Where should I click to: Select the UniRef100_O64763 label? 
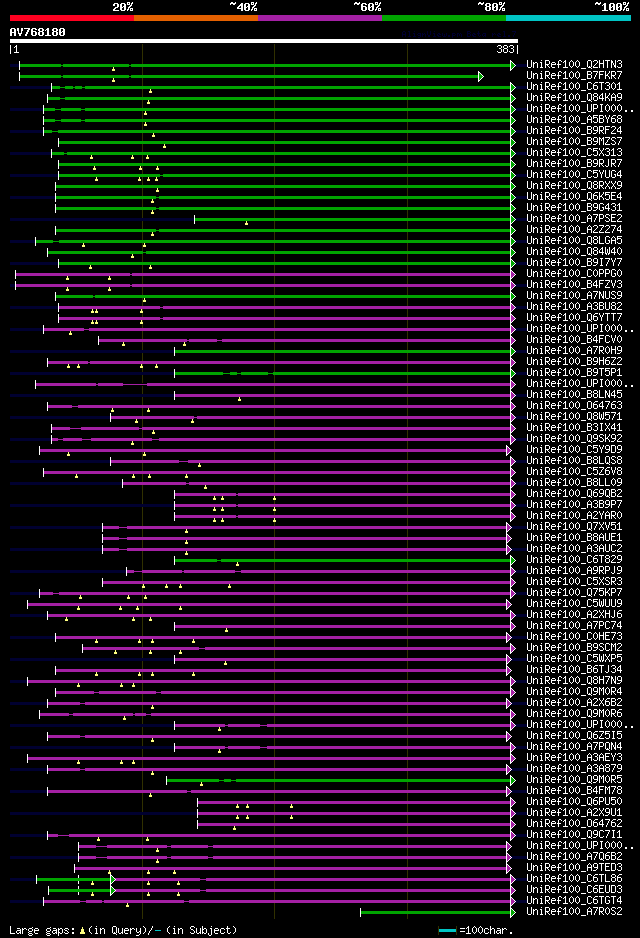574,406
